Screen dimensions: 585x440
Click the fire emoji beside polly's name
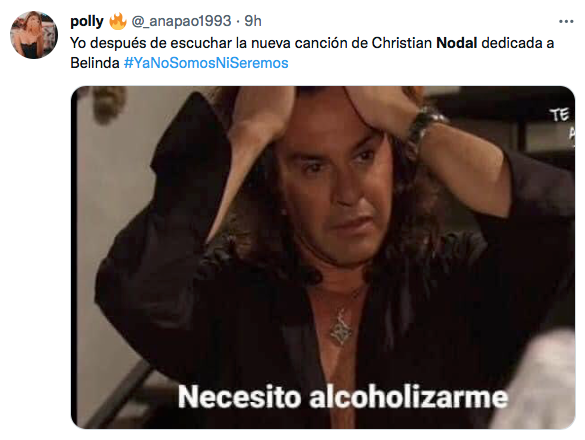click(x=118, y=21)
